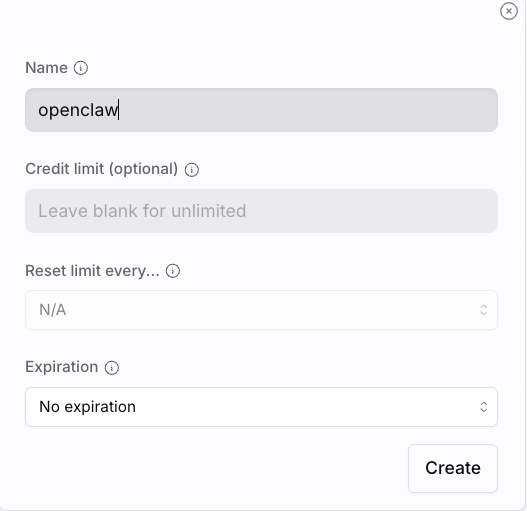527x511 pixels.
Task: Focus the Name field containing openclaw
Action: (261, 110)
